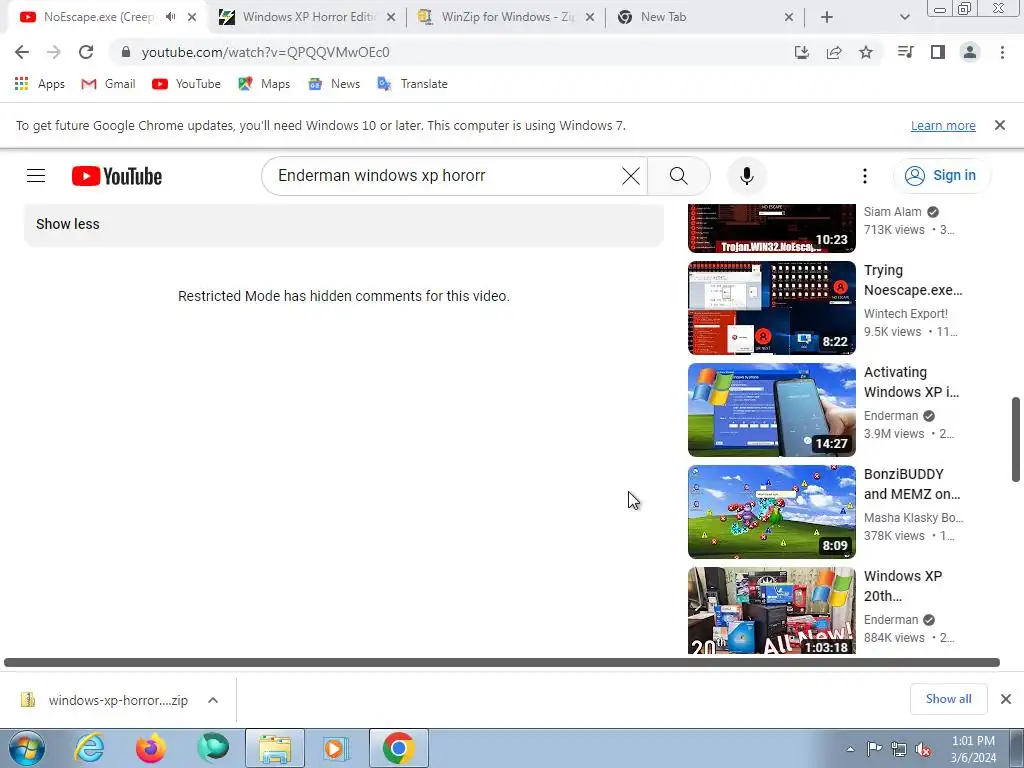Click Chrome taskbar button
The image size is (1024, 768).
click(x=399, y=748)
